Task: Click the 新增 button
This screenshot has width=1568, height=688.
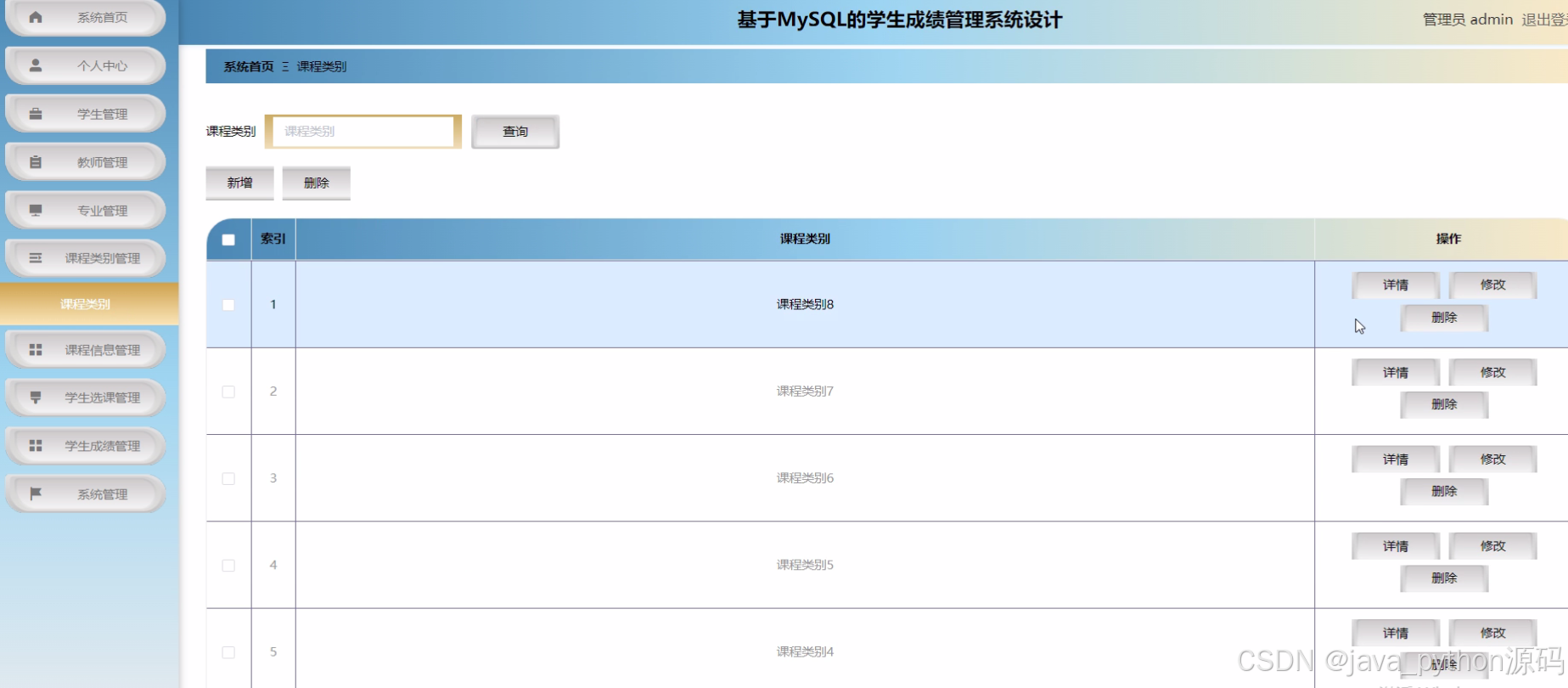Action: (240, 183)
